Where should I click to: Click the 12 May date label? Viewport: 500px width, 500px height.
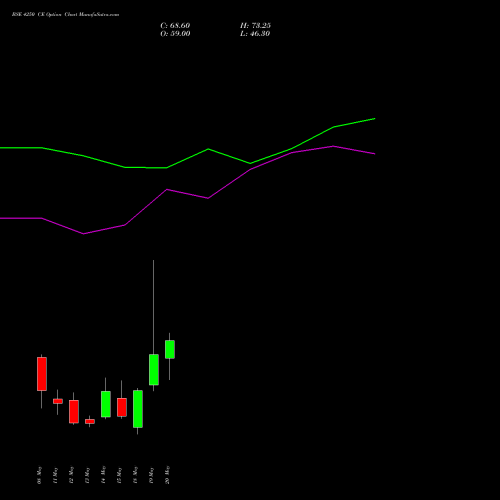72,475
